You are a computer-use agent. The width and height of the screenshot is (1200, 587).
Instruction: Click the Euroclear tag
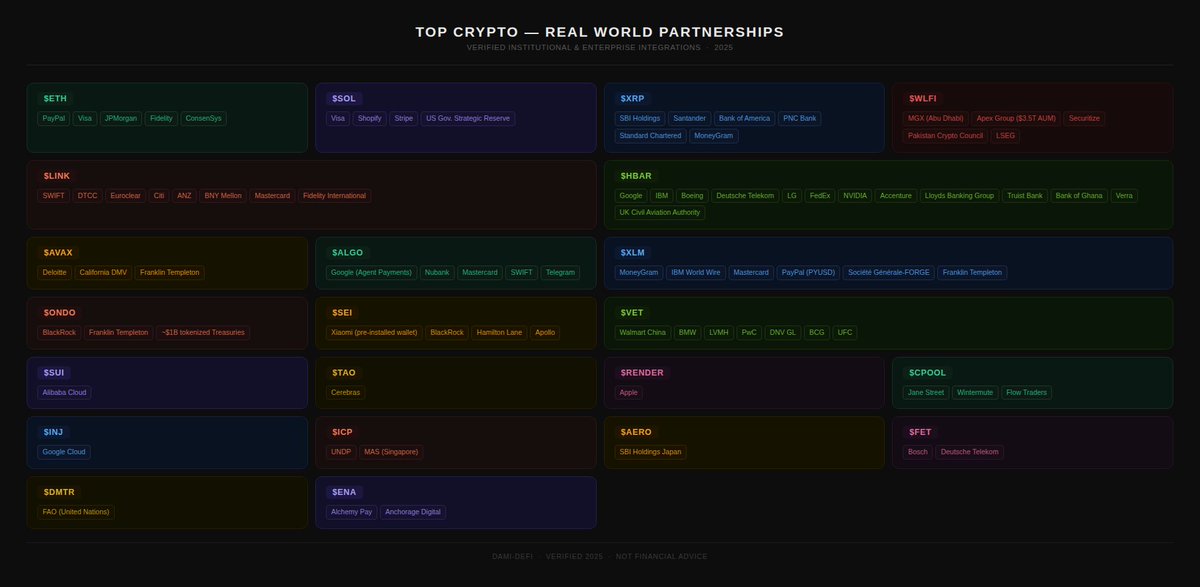click(125, 195)
